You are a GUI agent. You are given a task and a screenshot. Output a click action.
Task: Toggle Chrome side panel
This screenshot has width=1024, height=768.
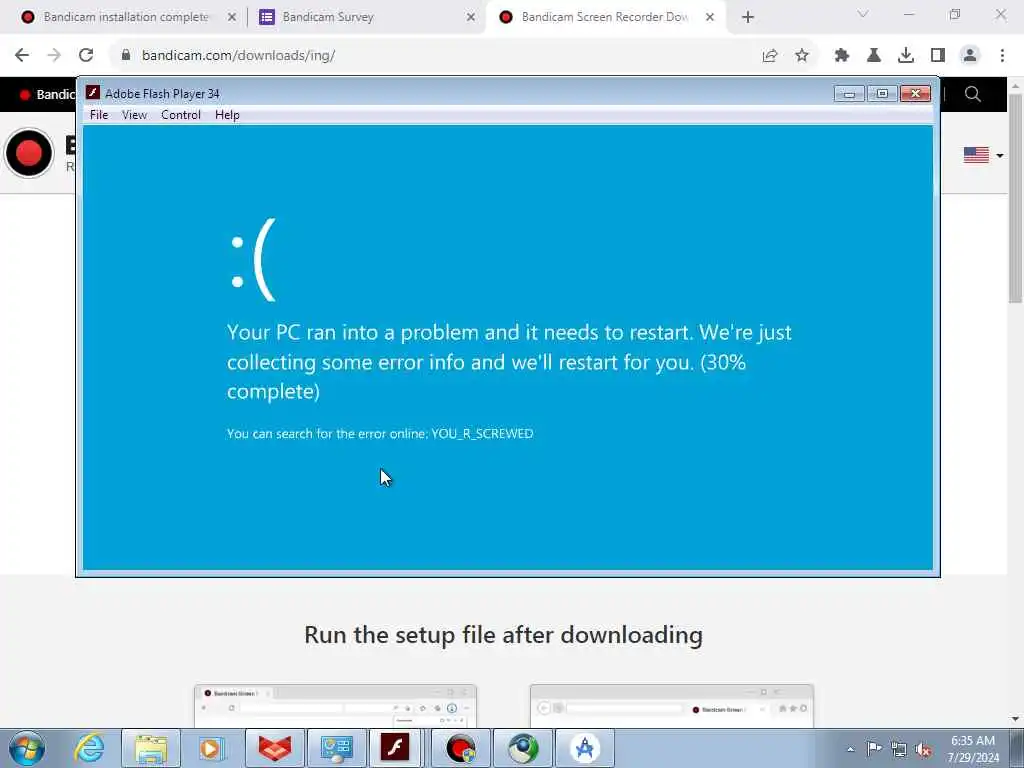click(938, 56)
